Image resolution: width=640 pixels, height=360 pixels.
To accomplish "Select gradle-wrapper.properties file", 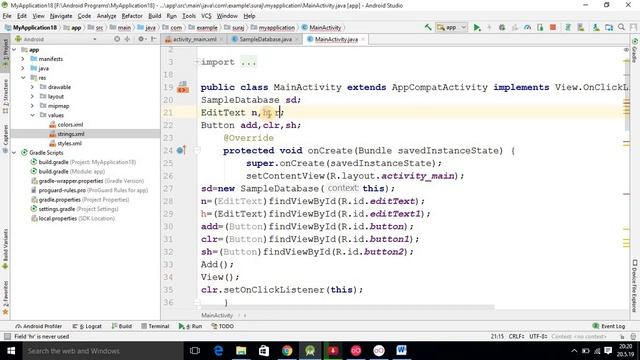I will point(87,181).
